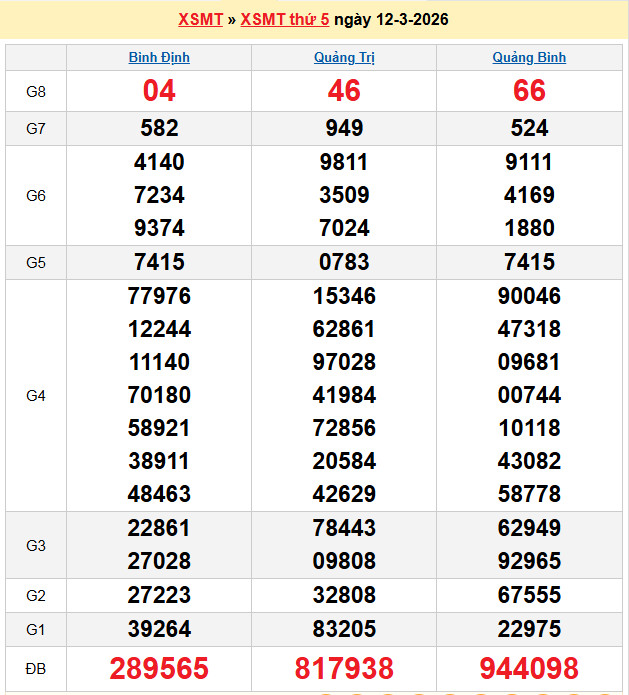Select the G8 result 46
Image resolution: width=629 pixels, height=695 pixels.
click(343, 91)
